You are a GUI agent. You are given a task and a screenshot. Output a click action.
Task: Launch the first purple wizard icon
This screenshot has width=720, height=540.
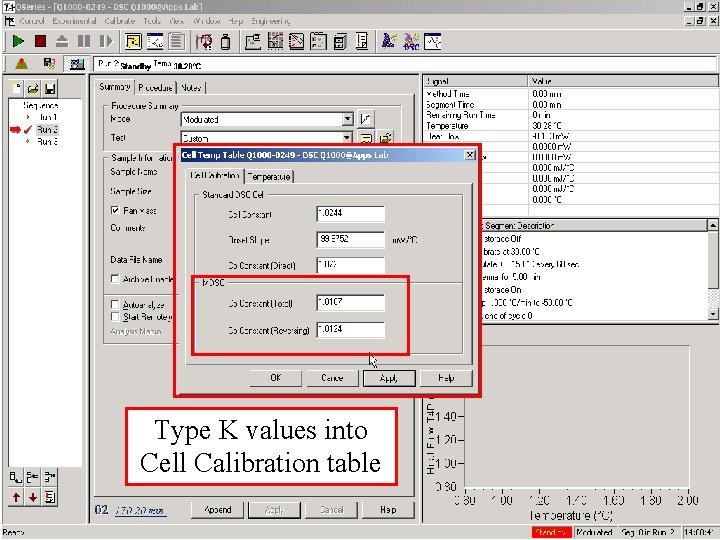click(389, 42)
